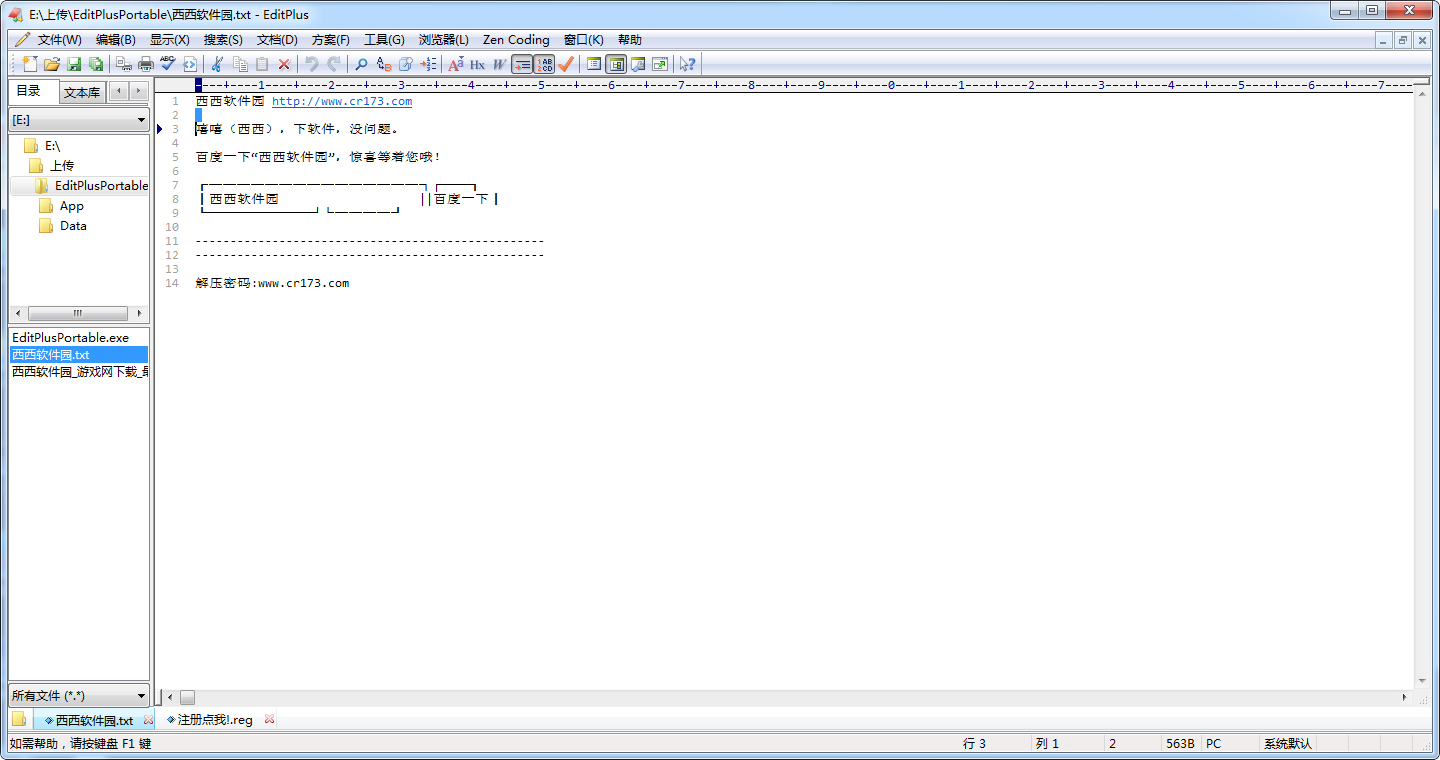Click the folder tree horizontal scrollbar
This screenshot has height=760, width=1440.
(x=78, y=313)
